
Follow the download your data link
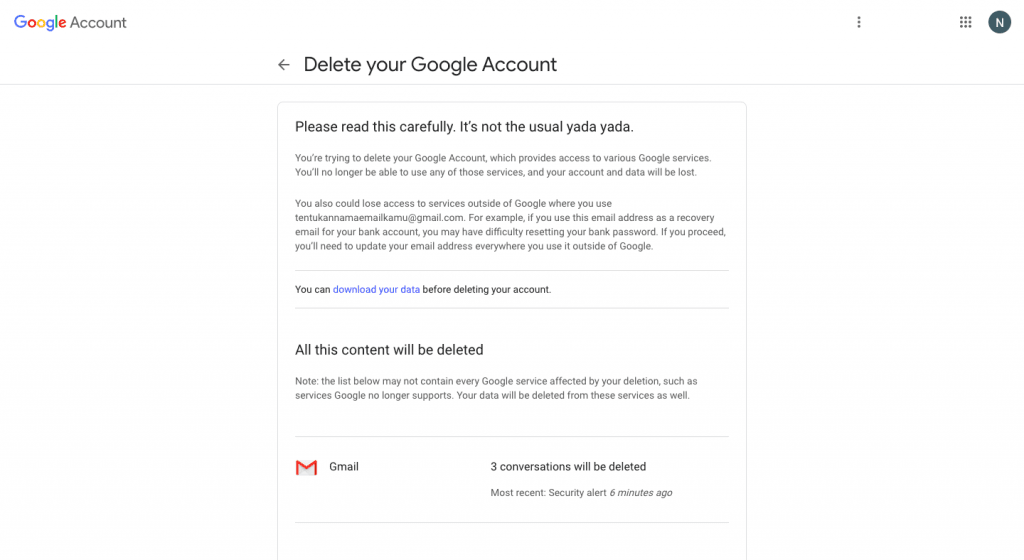tap(376, 289)
